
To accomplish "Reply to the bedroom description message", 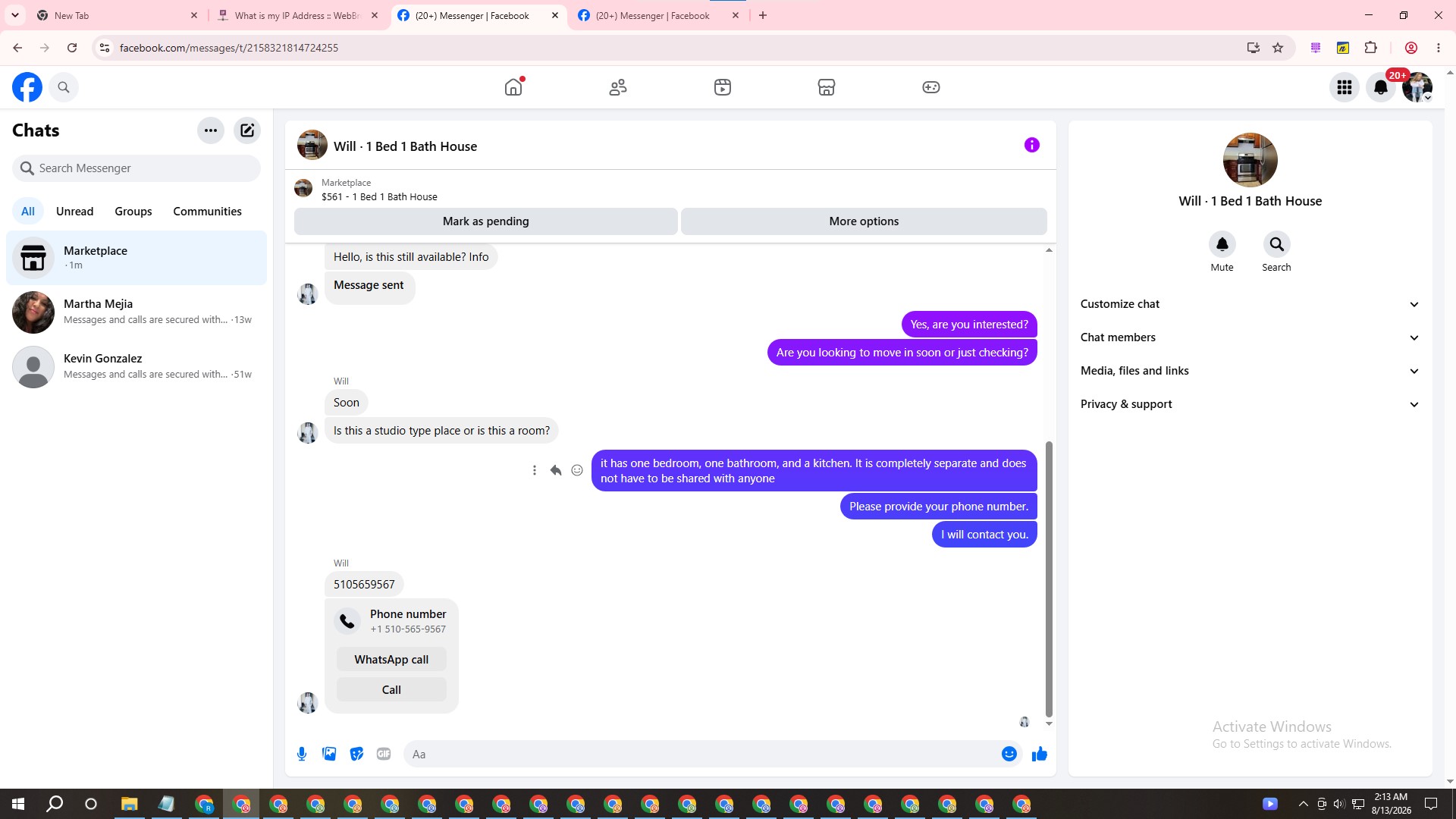I will point(556,470).
